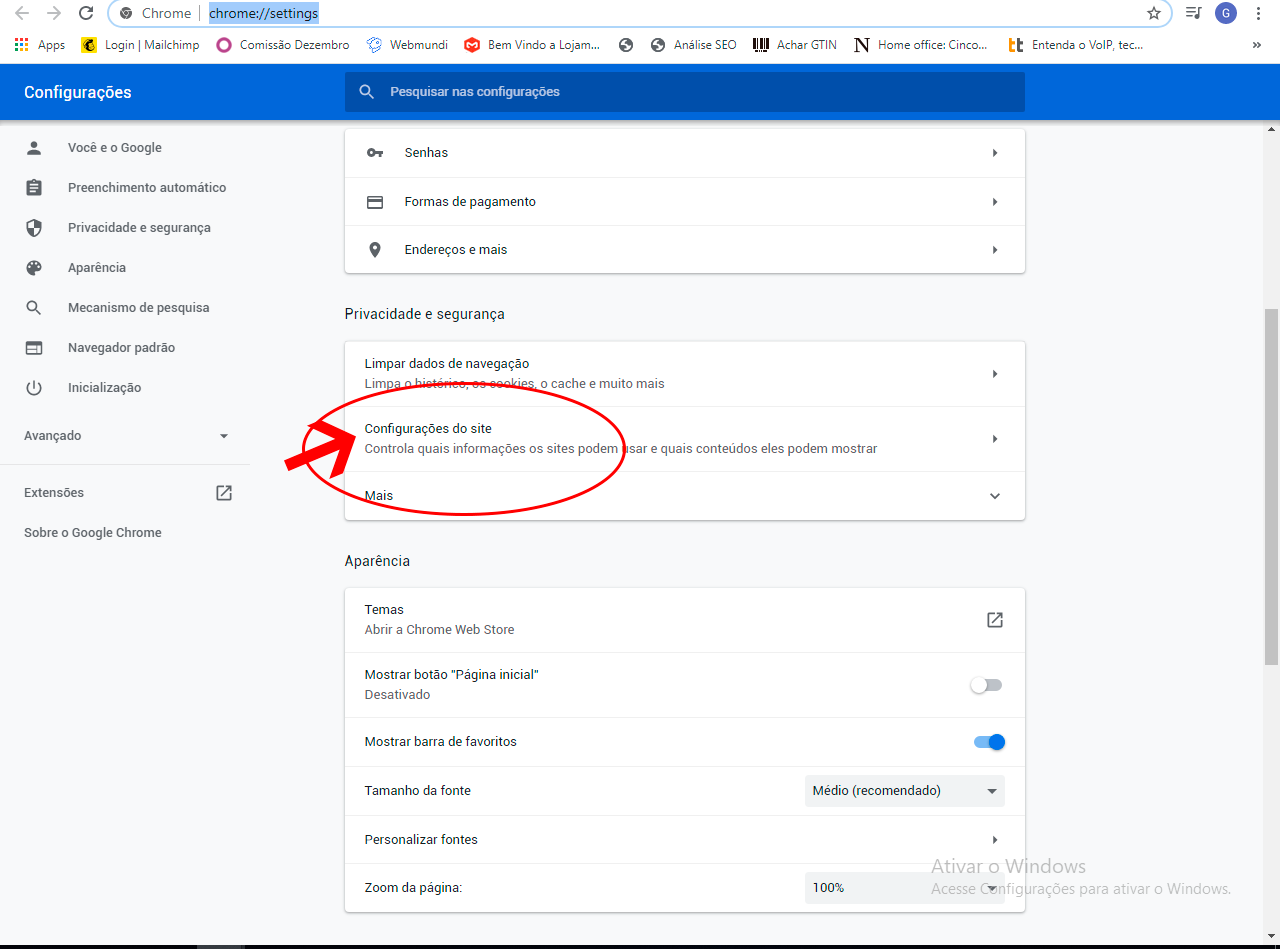Go to Mecanismo de pesquisa sidebar item
Viewport: 1280px width, 949px height.
click(138, 308)
